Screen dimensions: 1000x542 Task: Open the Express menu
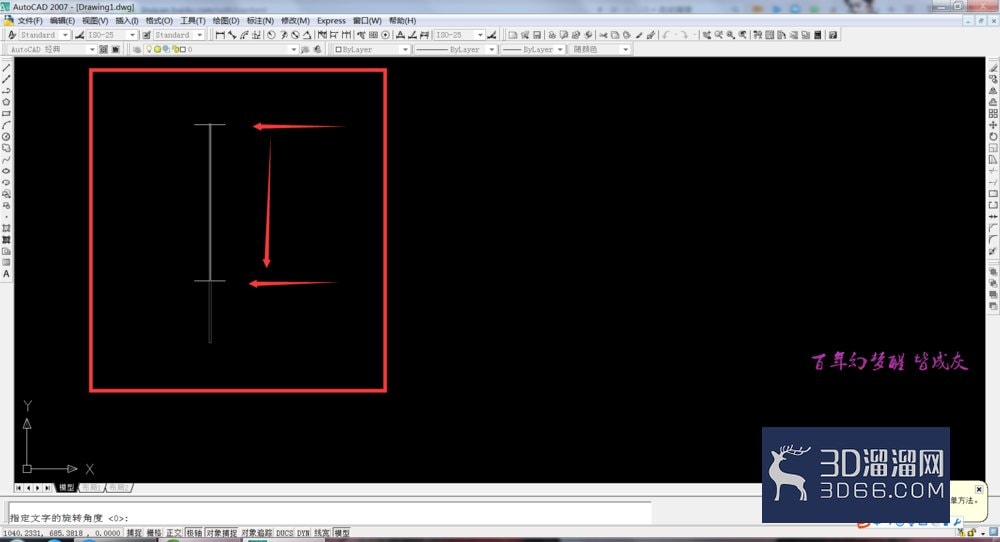(331, 20)
